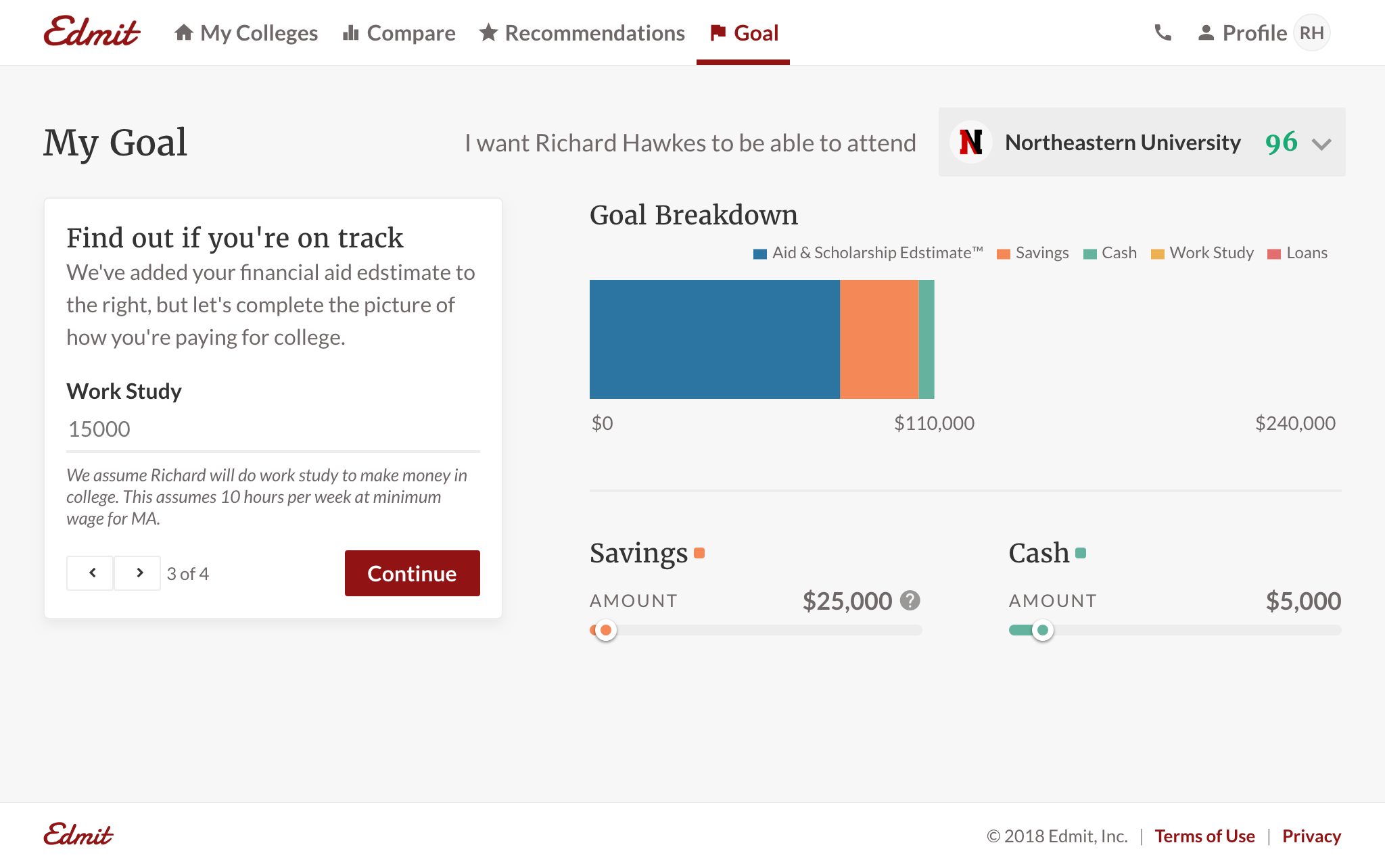This screenshot has height=868, width=1385.
Task: Open the Compare tab
Action: [399, 32]
